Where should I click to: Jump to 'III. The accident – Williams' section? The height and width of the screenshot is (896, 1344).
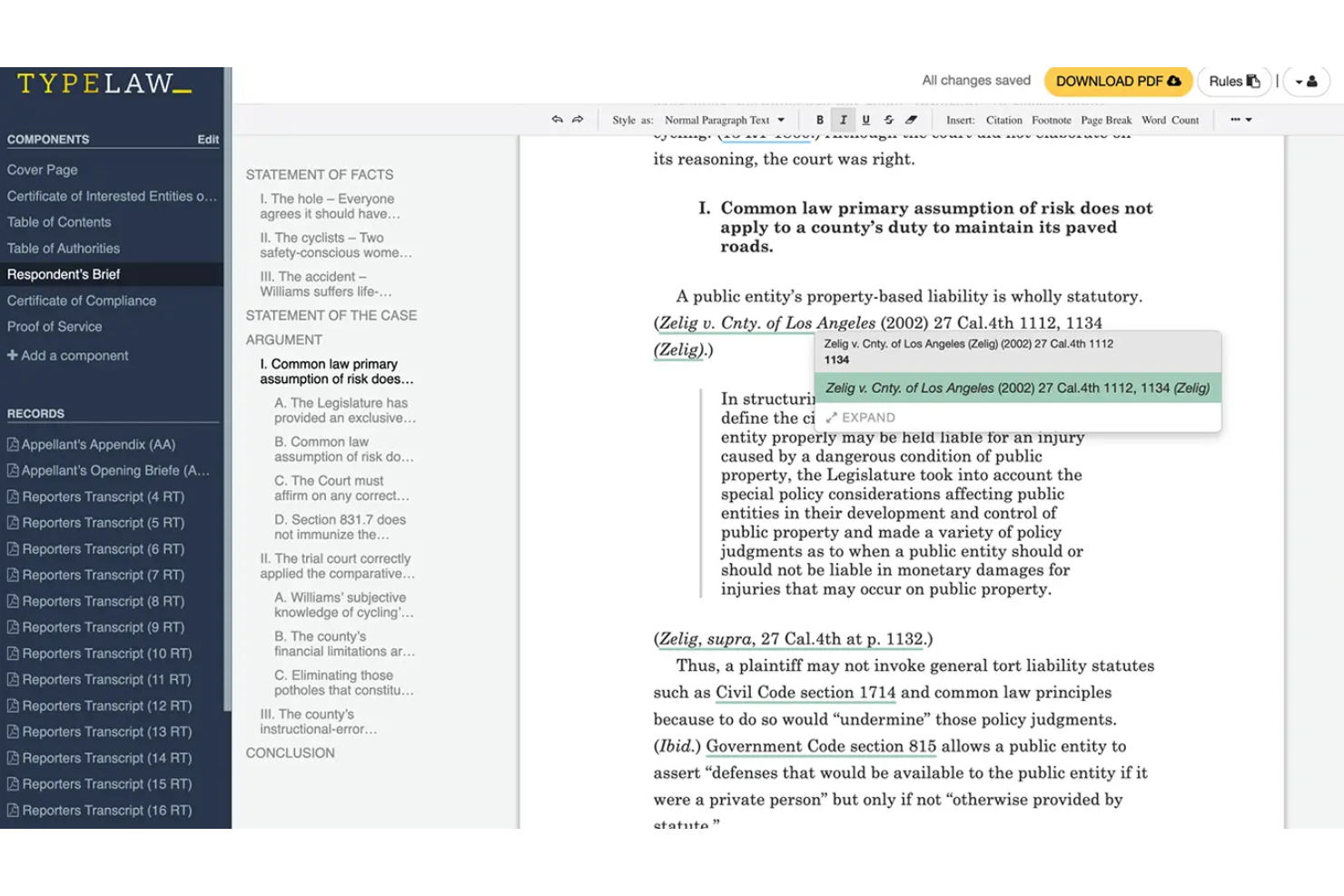click(326, 285)
